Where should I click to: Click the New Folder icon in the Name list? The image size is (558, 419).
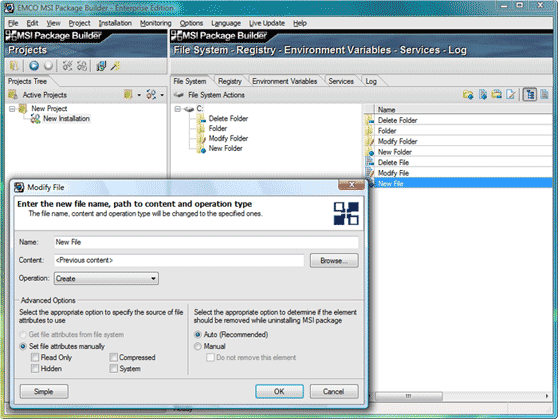click(370, 152)
